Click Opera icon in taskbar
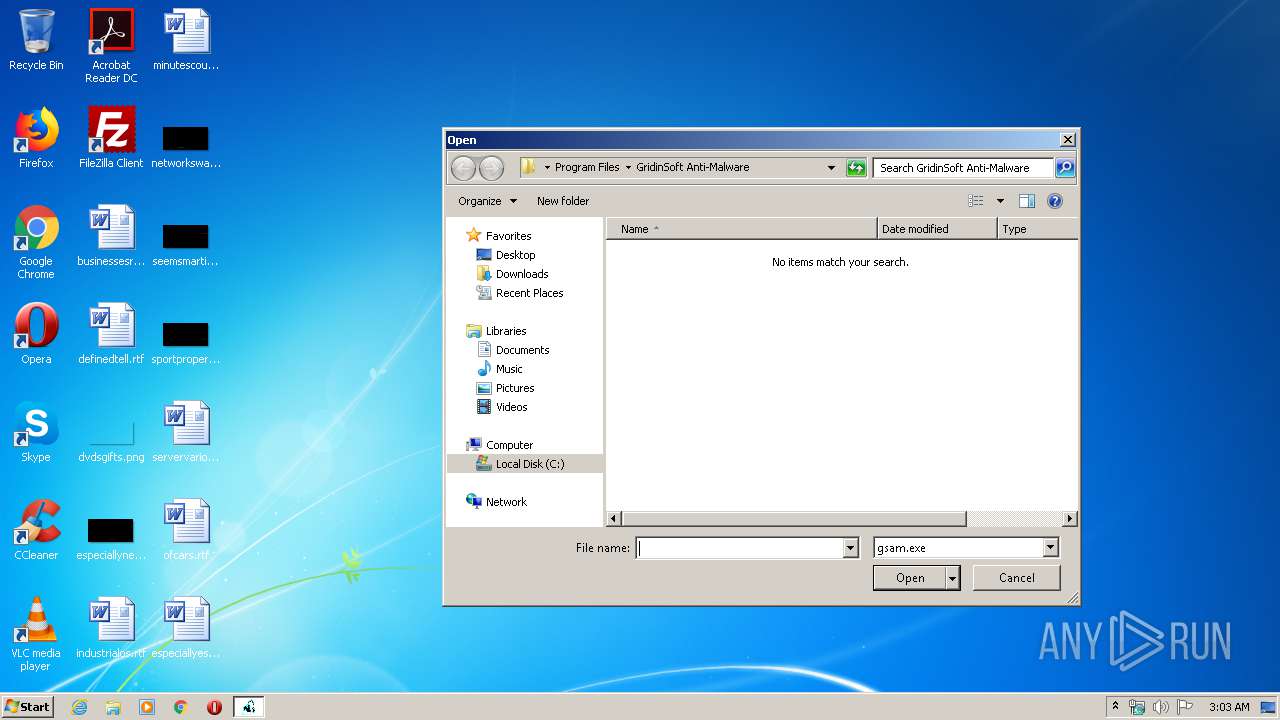 click(x=214, y=707)
